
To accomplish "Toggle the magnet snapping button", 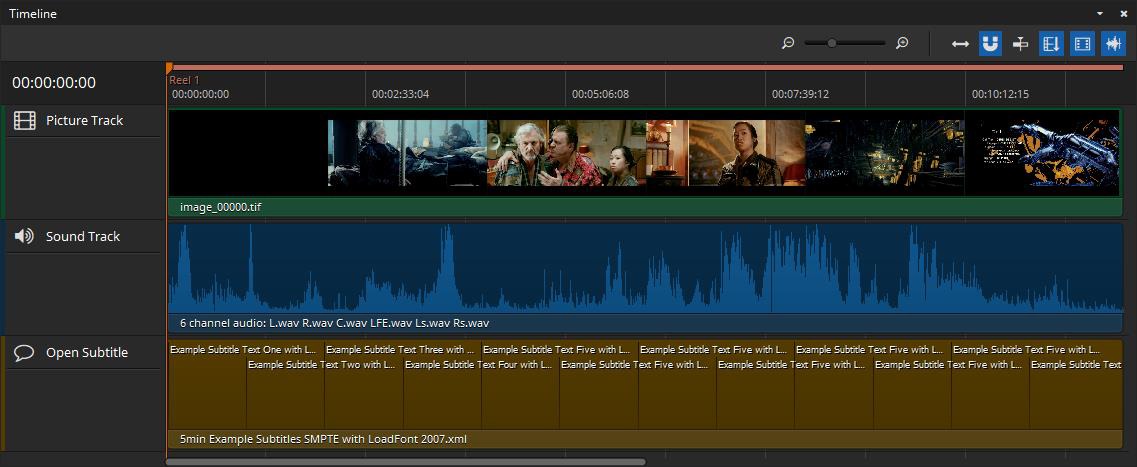I will [x=990, y=43].
